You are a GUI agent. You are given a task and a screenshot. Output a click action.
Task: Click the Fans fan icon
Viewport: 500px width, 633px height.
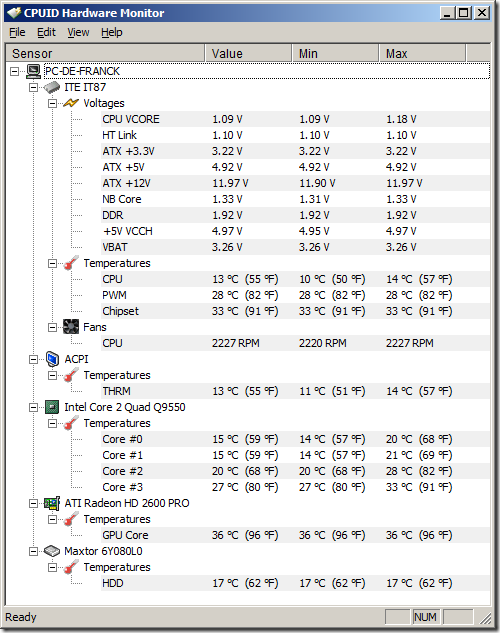(x=71, y=327)
